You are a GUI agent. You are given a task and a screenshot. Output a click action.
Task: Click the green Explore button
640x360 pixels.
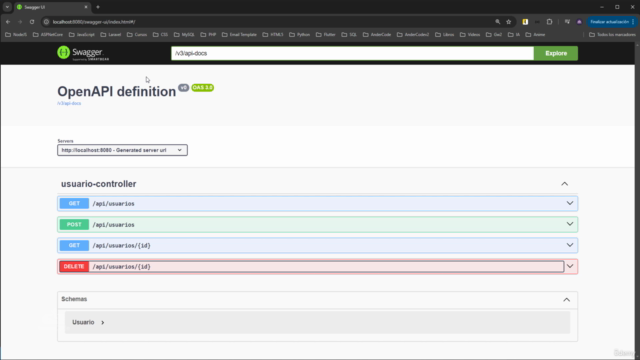tap(556, 53)
